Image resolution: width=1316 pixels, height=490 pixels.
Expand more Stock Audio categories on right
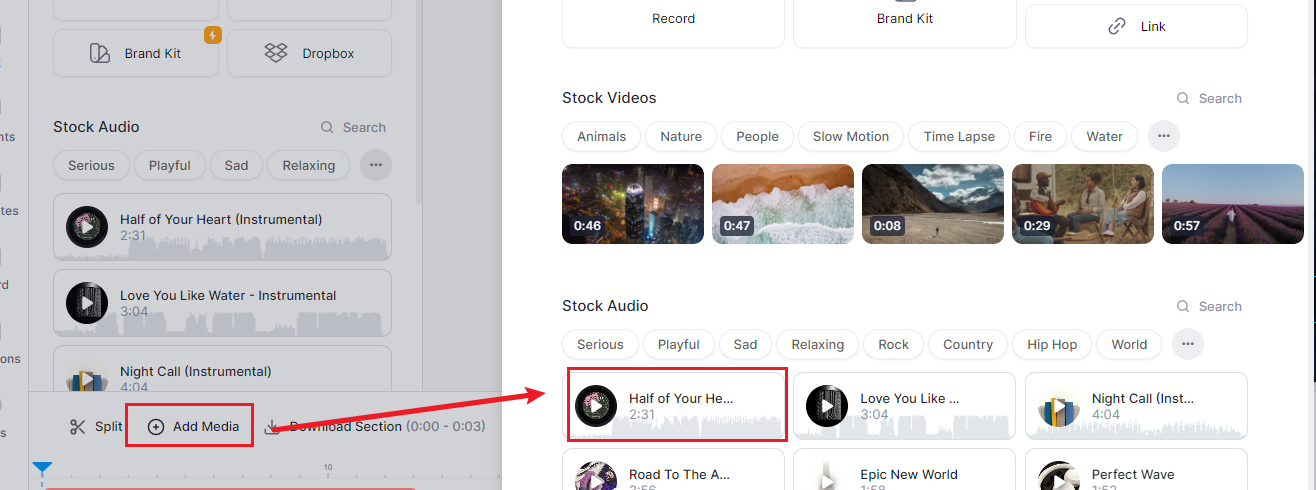pos(1187,344)
